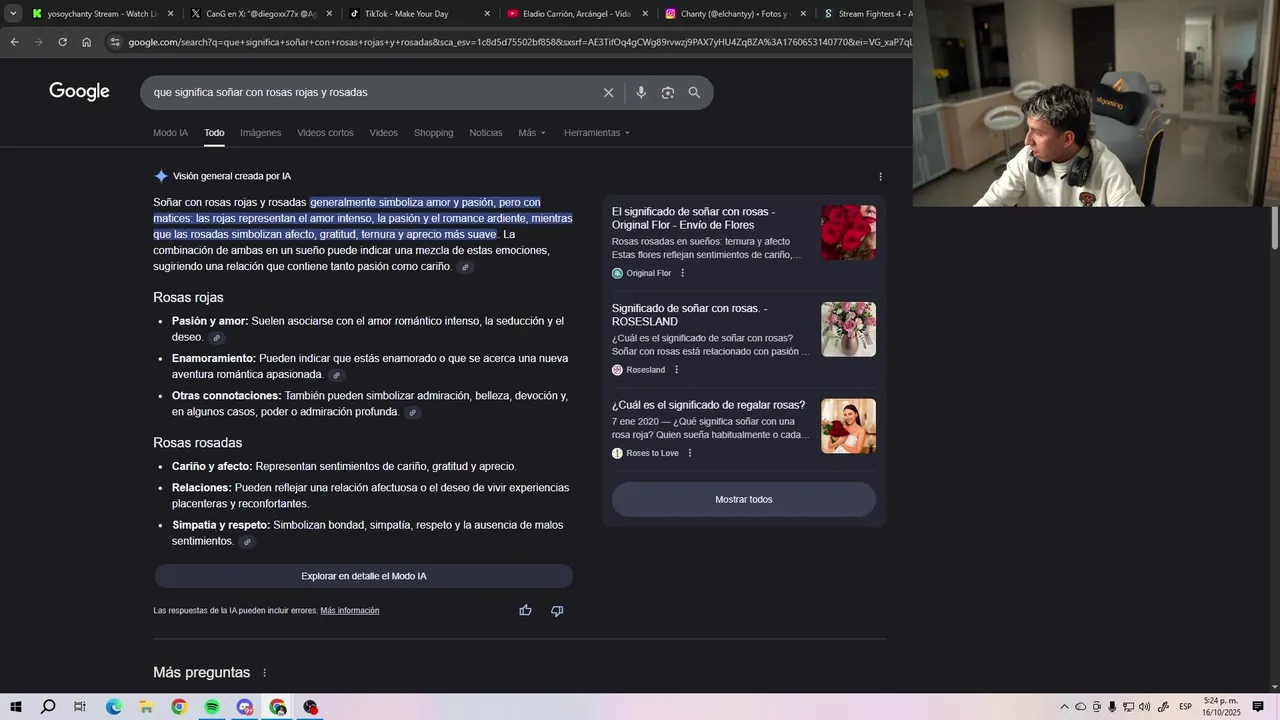
Task: Open Windows taskbar search
Action: 48,707
